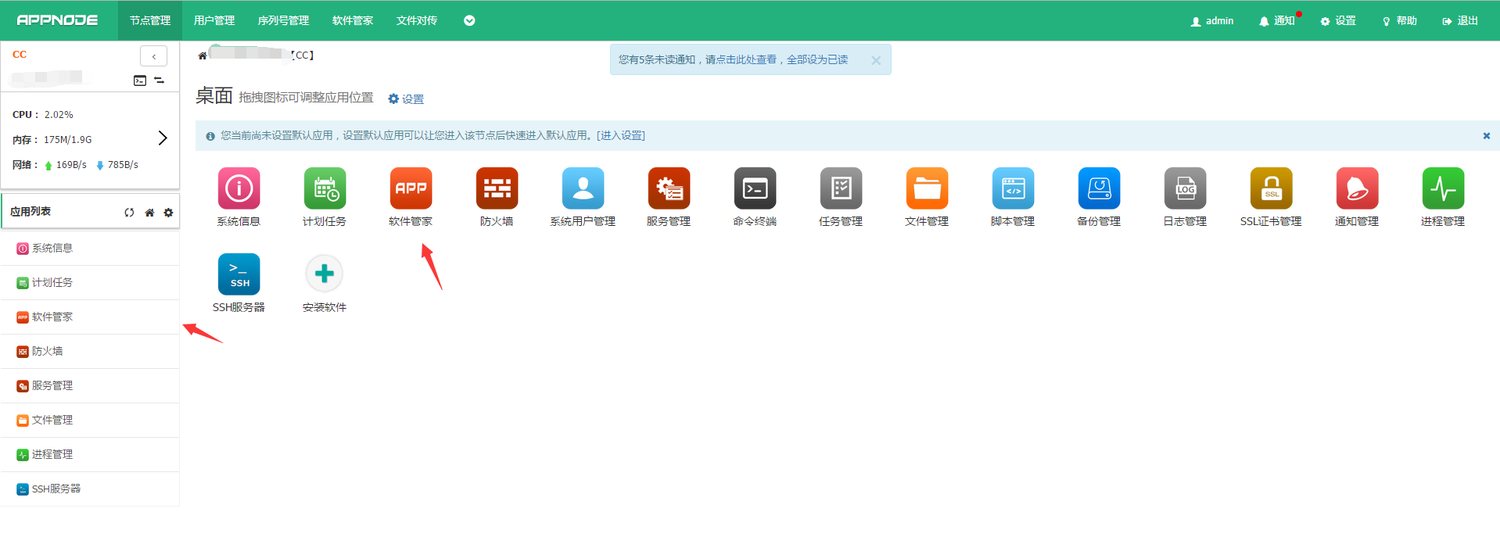Image resolution: width=1500 pixels, height=555 pixels.
Task: Collapse the left sidebar with the chevron button
Action: point(153,57)
